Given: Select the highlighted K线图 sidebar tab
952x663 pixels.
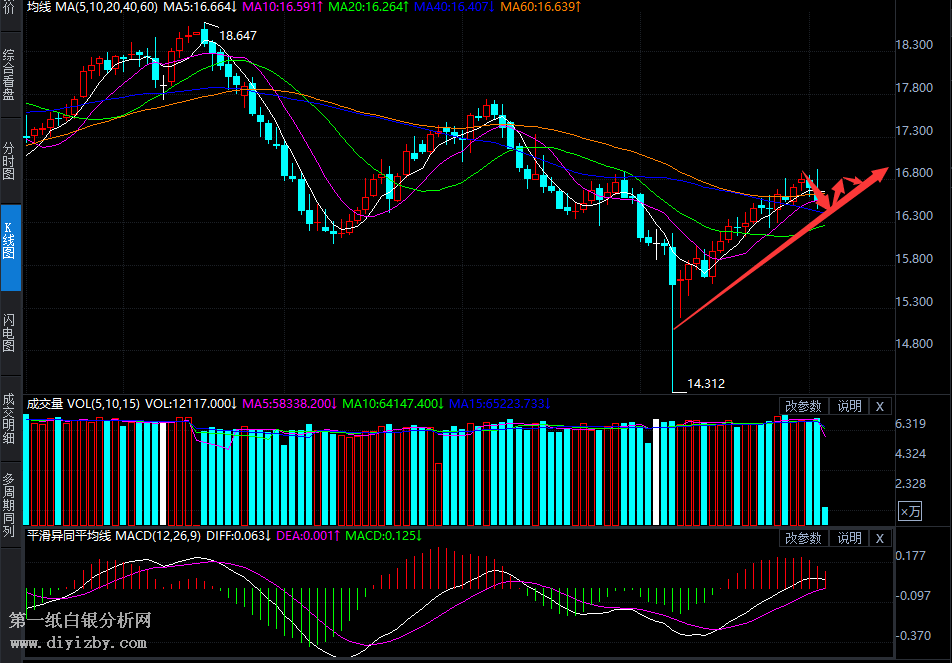Looking at the screenshot, I should (10, 247).
